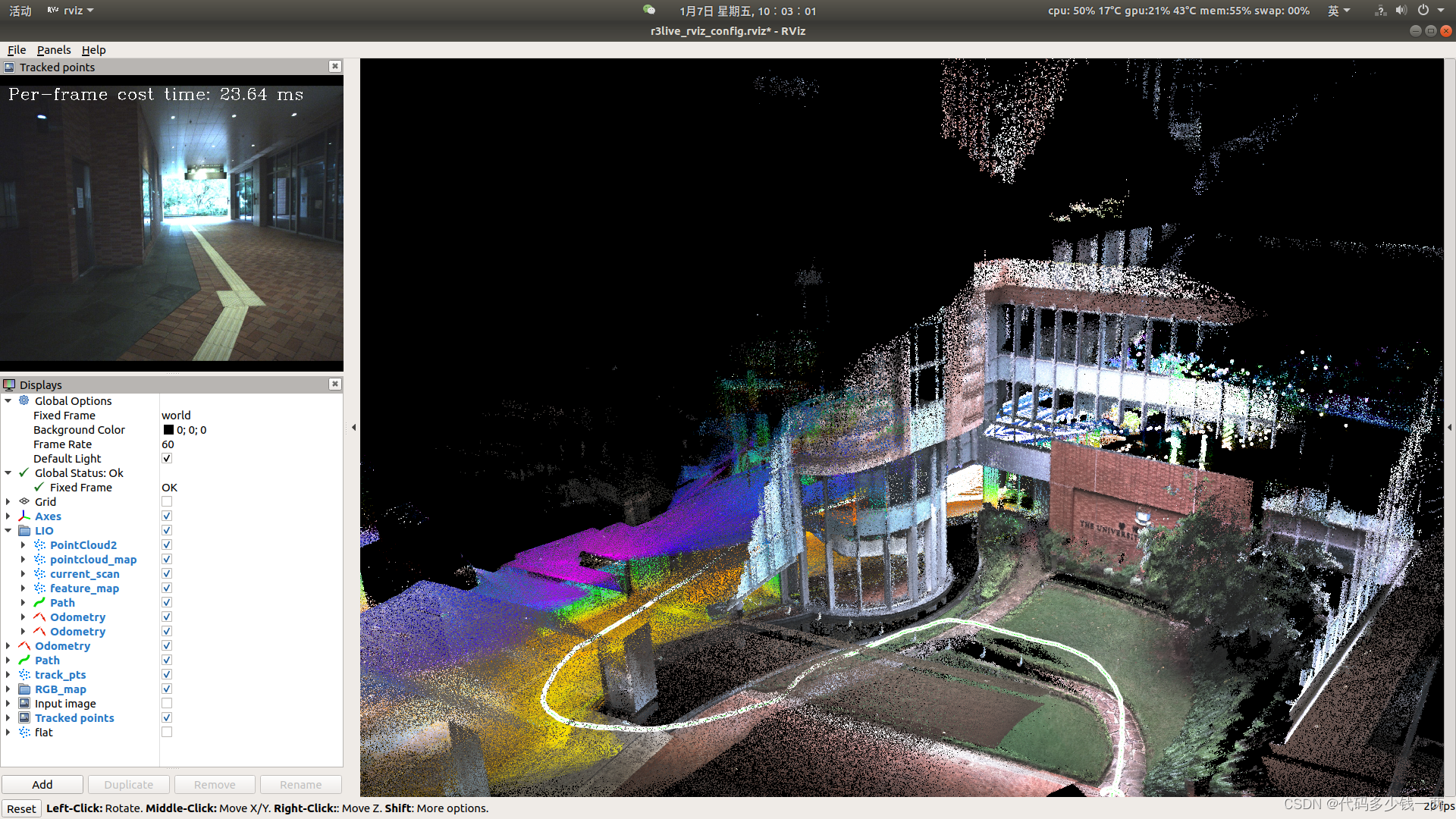This screenshot has height=819, width=1456.
Task: Click the Duplicate button
Action: click(129, 784)
